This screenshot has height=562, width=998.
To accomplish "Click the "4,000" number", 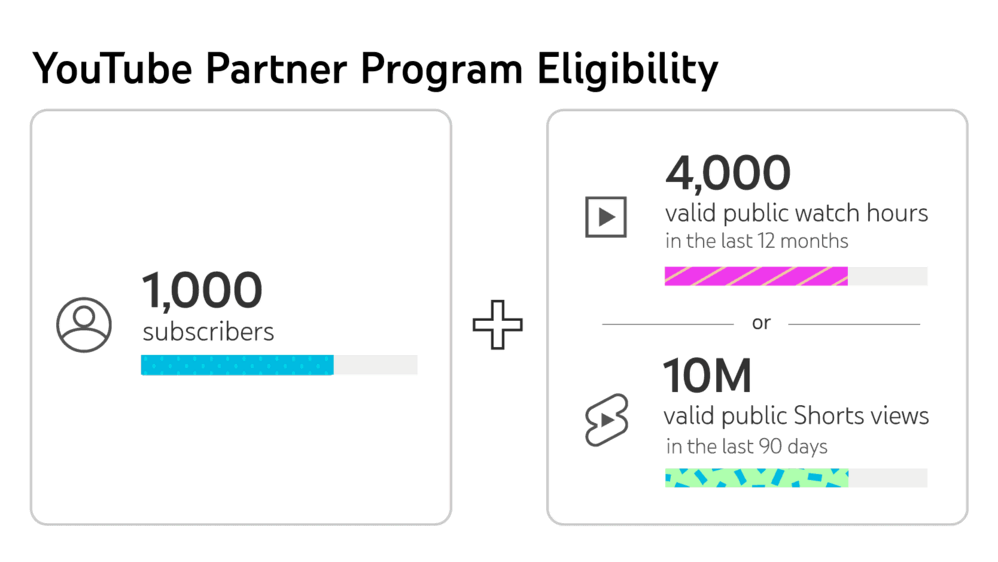I will 727,173.
